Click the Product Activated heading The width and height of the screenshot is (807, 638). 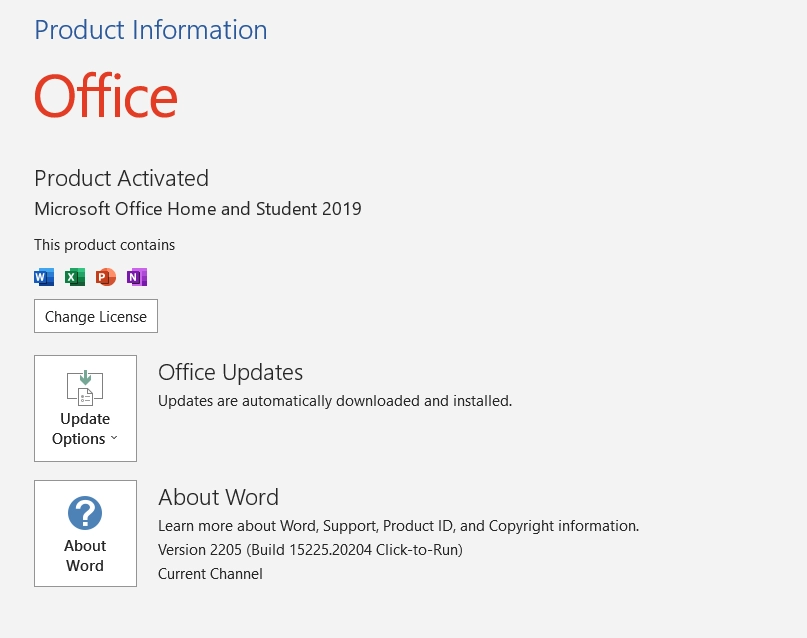[121, 179]
